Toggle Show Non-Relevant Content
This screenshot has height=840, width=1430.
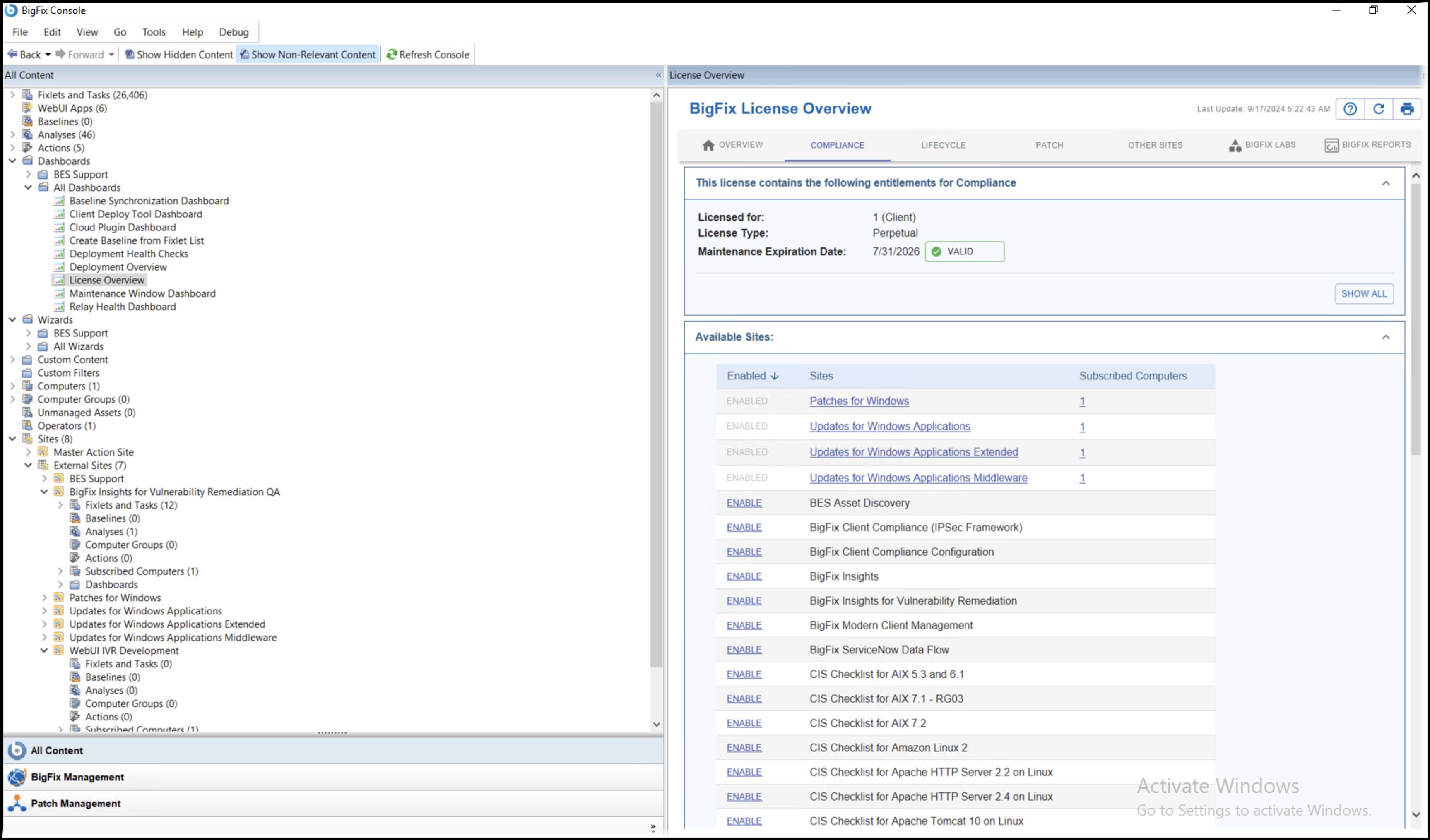click(x=308, y=55)
